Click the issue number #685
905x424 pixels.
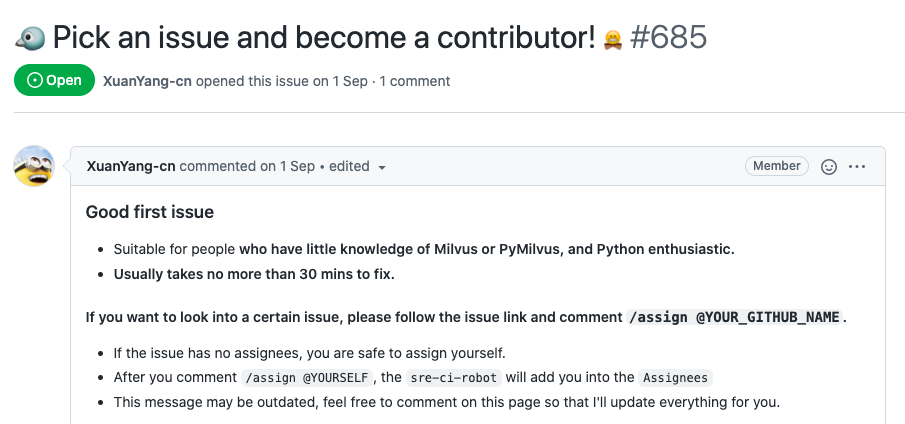[x=668, y=37]
